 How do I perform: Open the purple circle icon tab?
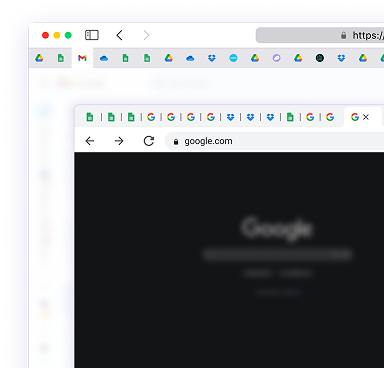(x=276, y=58)
